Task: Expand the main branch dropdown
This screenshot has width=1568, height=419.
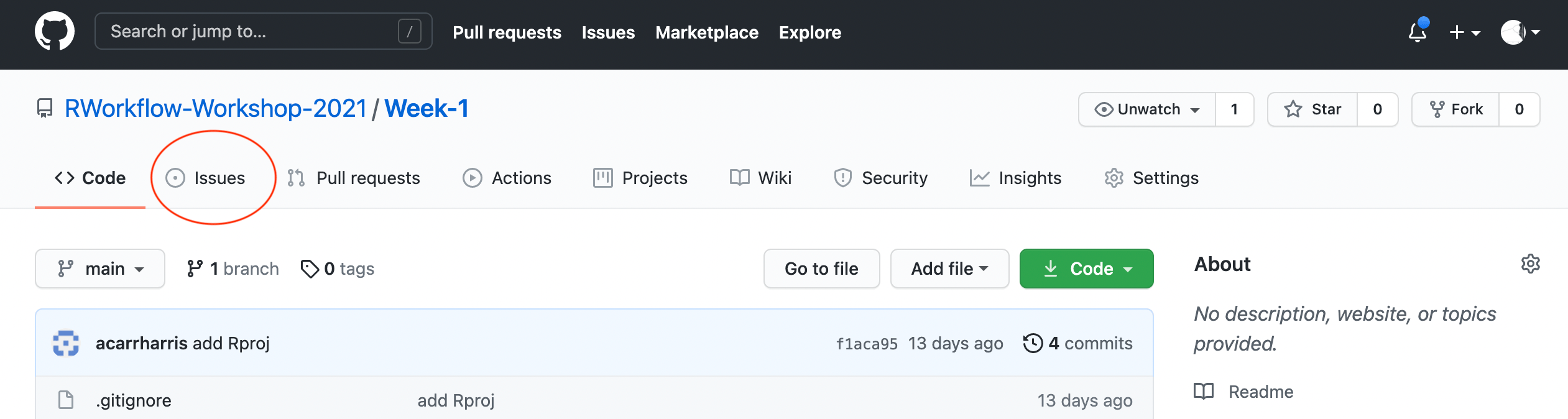Action: coord(100,269)
